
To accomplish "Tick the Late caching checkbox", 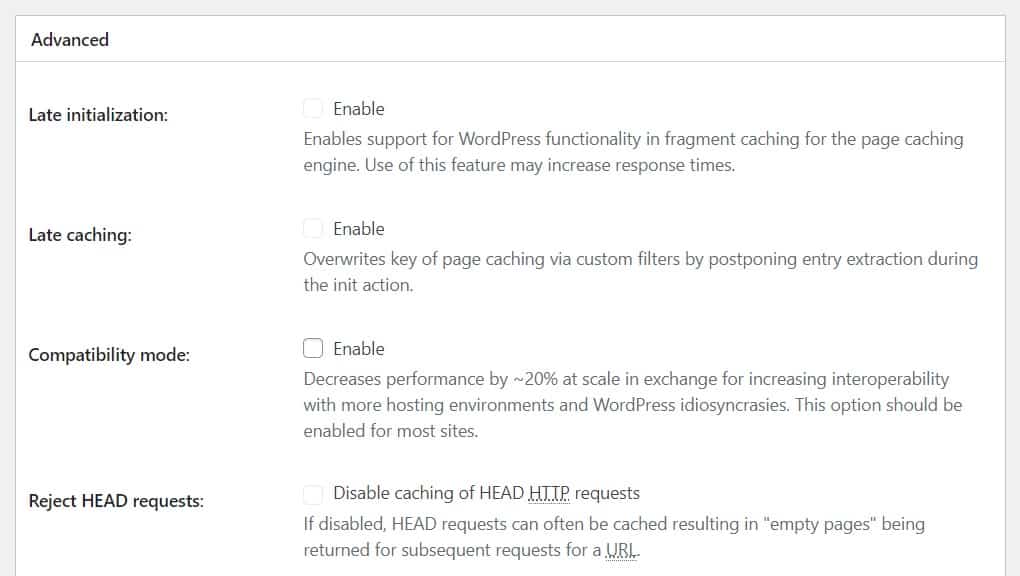I will tap(313, 229).
